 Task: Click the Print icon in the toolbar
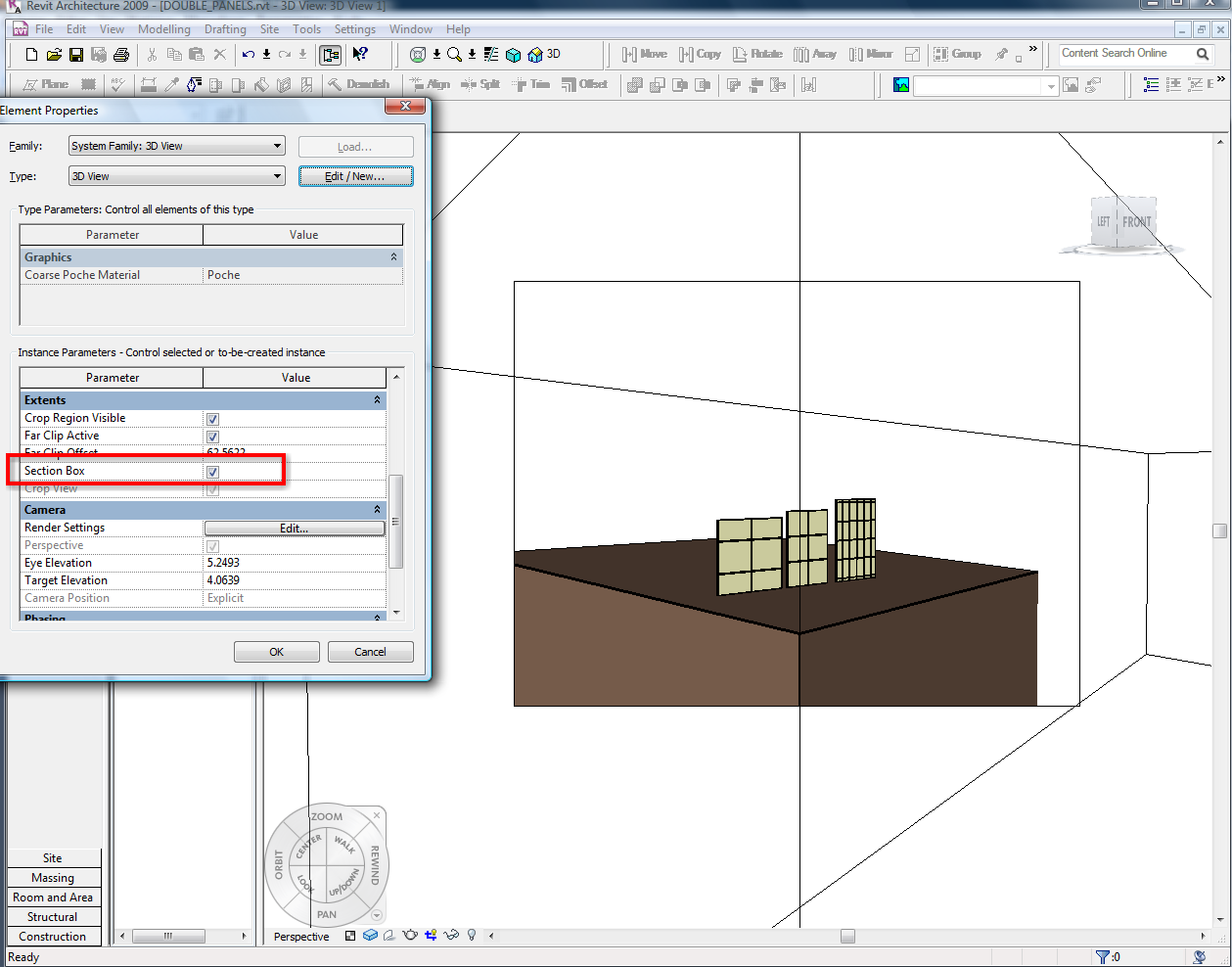(x=120, y=55)
